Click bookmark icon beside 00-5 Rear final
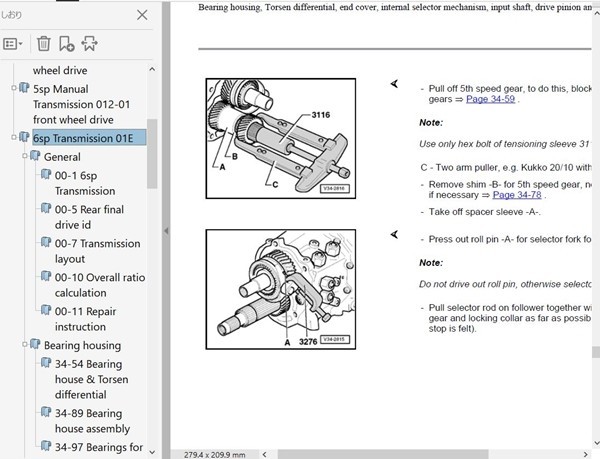Screen dimensions: 600x459 click(46, 208)
